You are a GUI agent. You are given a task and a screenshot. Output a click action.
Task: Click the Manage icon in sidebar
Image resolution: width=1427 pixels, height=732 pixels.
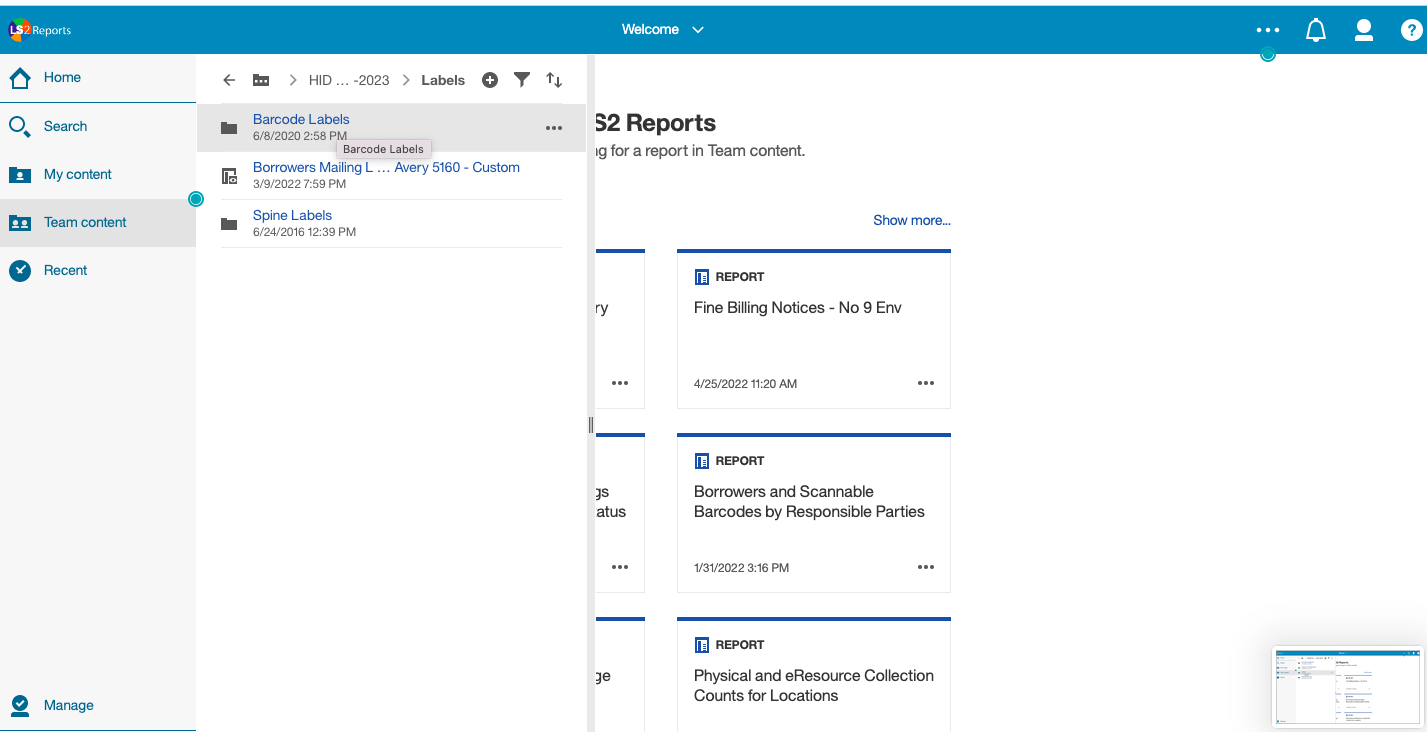20,705
